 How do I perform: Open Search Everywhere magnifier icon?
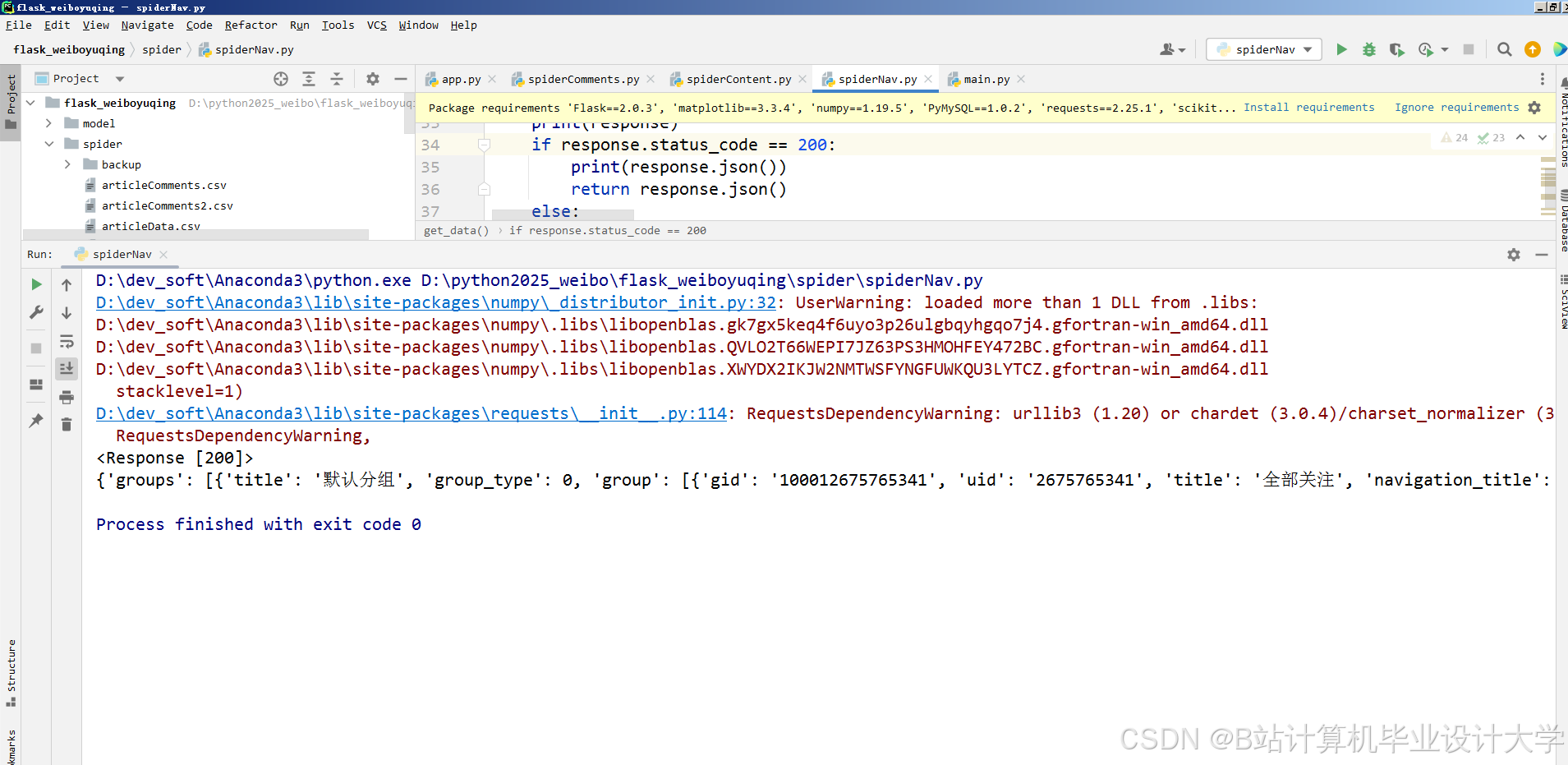coord(1505,49)
